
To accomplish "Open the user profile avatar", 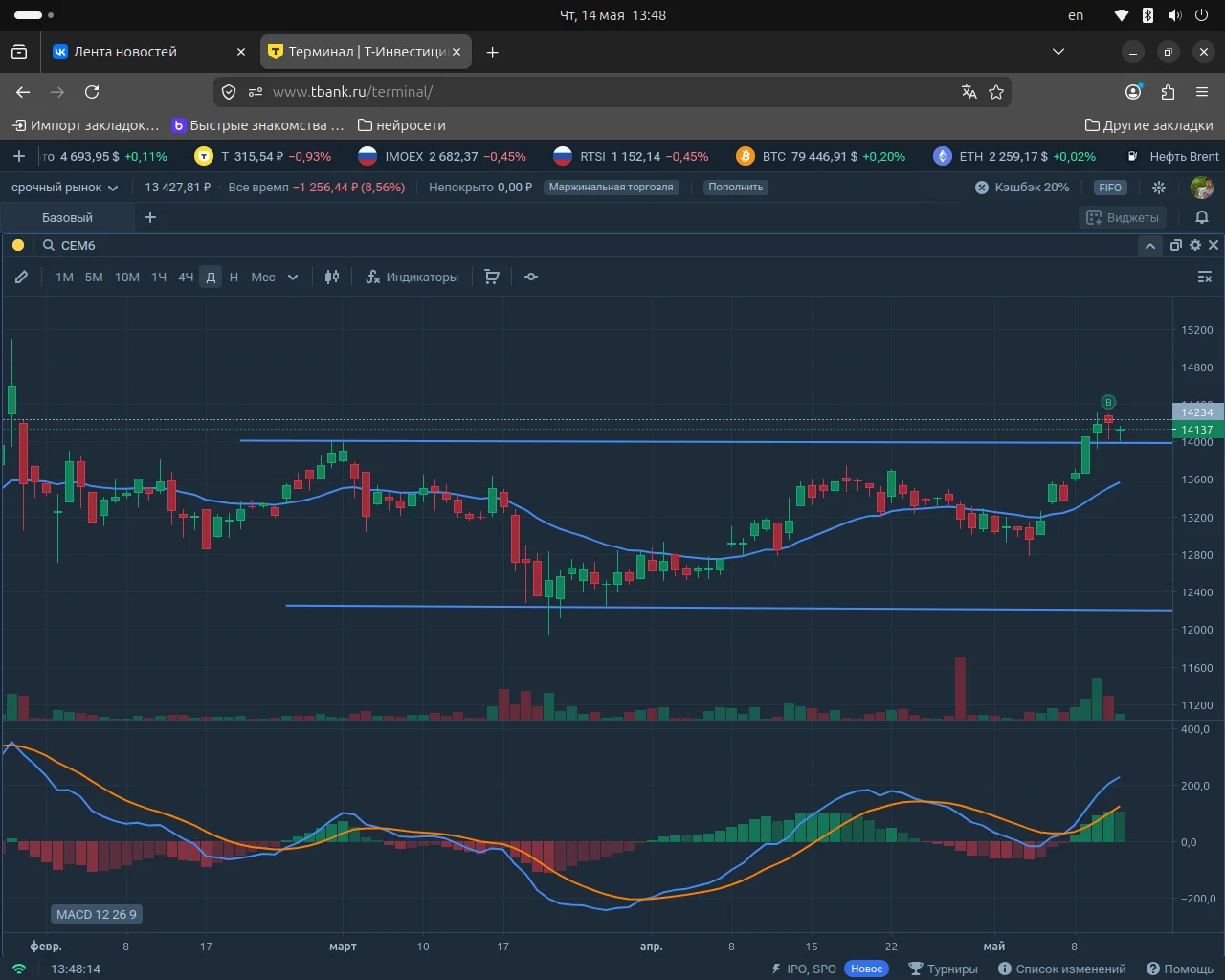I will 1202,188.
